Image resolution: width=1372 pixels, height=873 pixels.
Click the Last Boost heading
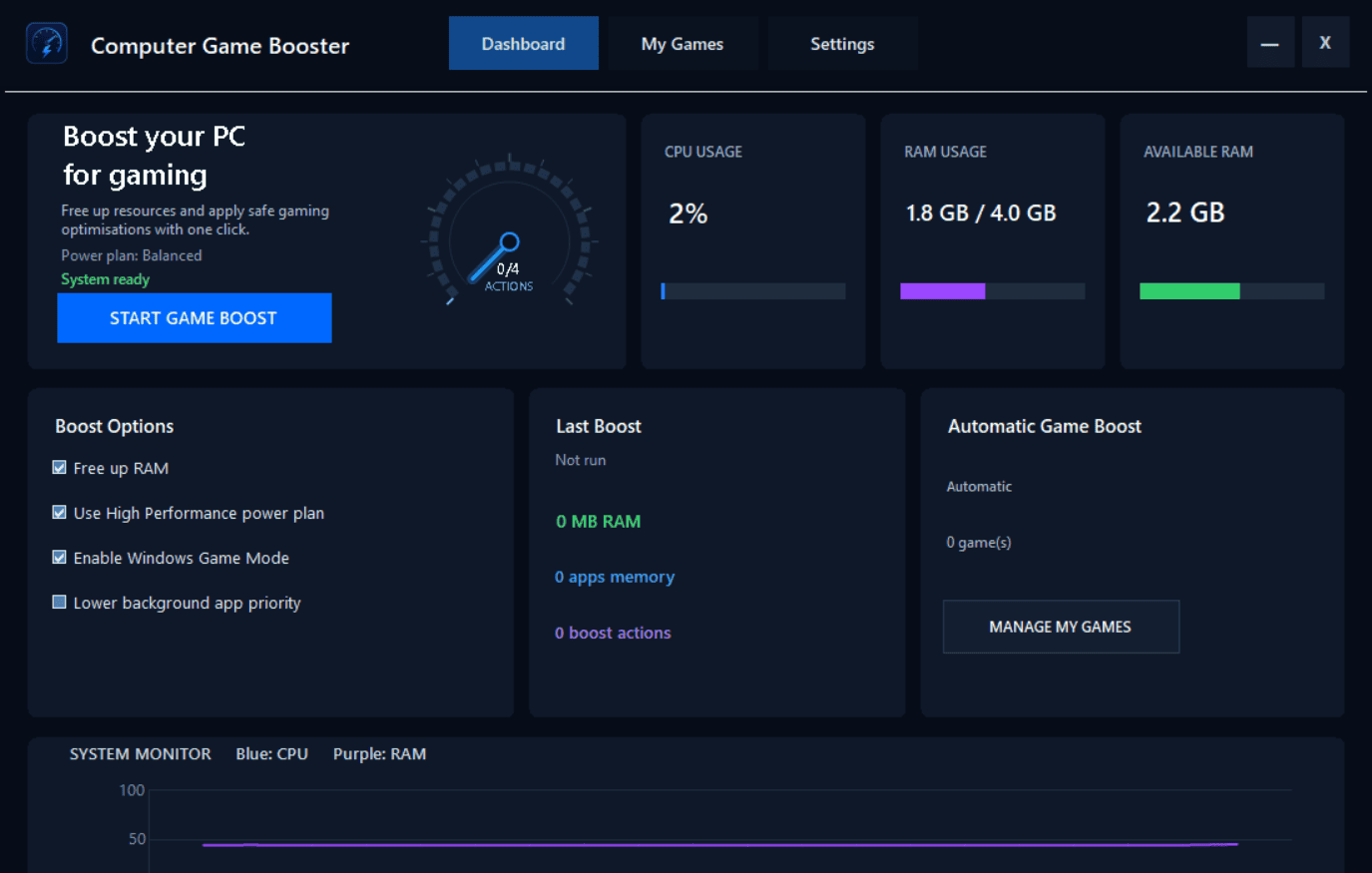(x=599, y=427)
